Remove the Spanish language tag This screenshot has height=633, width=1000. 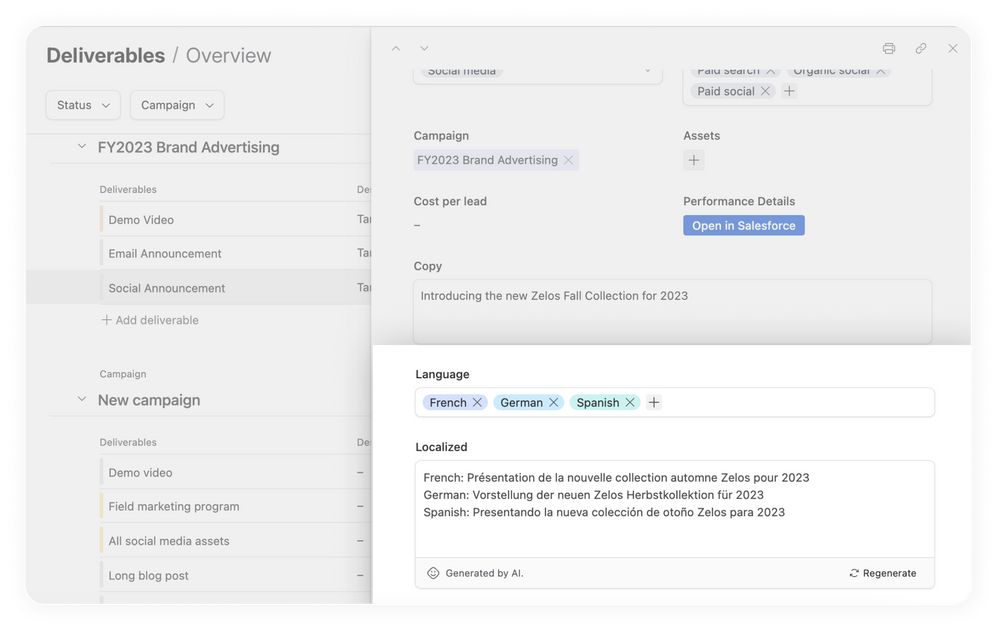click(x=630, y=402)
